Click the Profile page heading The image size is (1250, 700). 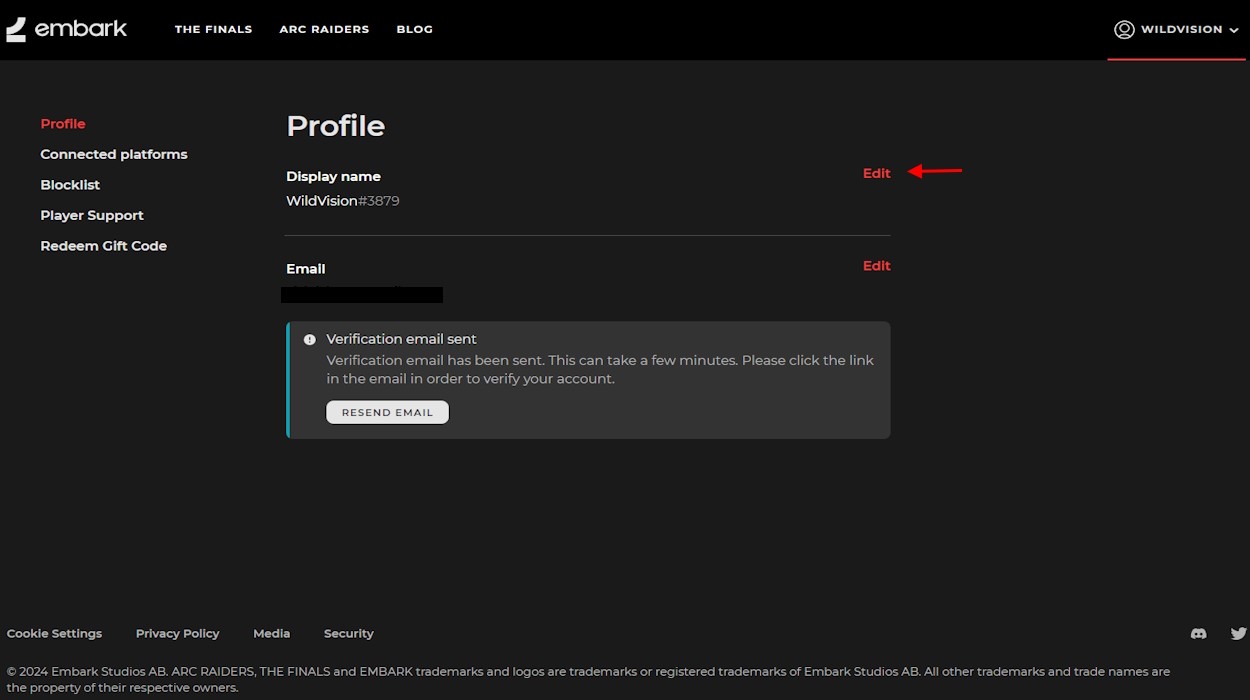[335, 126]
